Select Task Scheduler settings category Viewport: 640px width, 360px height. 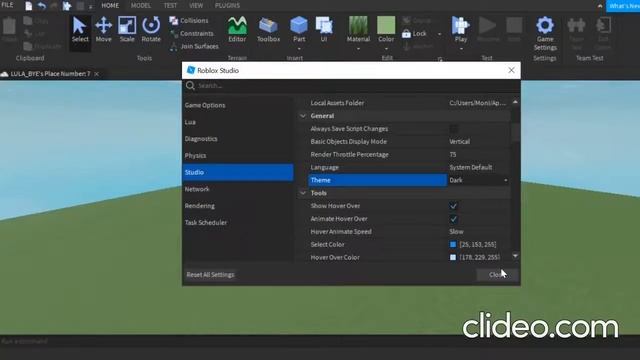(238, 222)
